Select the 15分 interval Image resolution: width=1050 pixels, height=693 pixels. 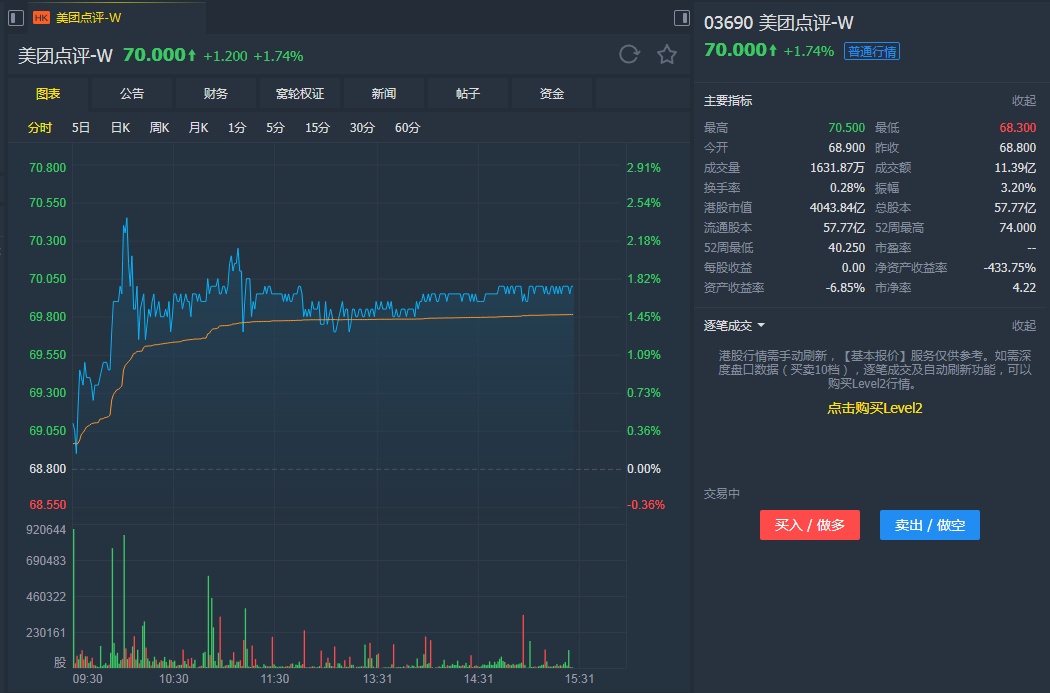coord(317,127)
